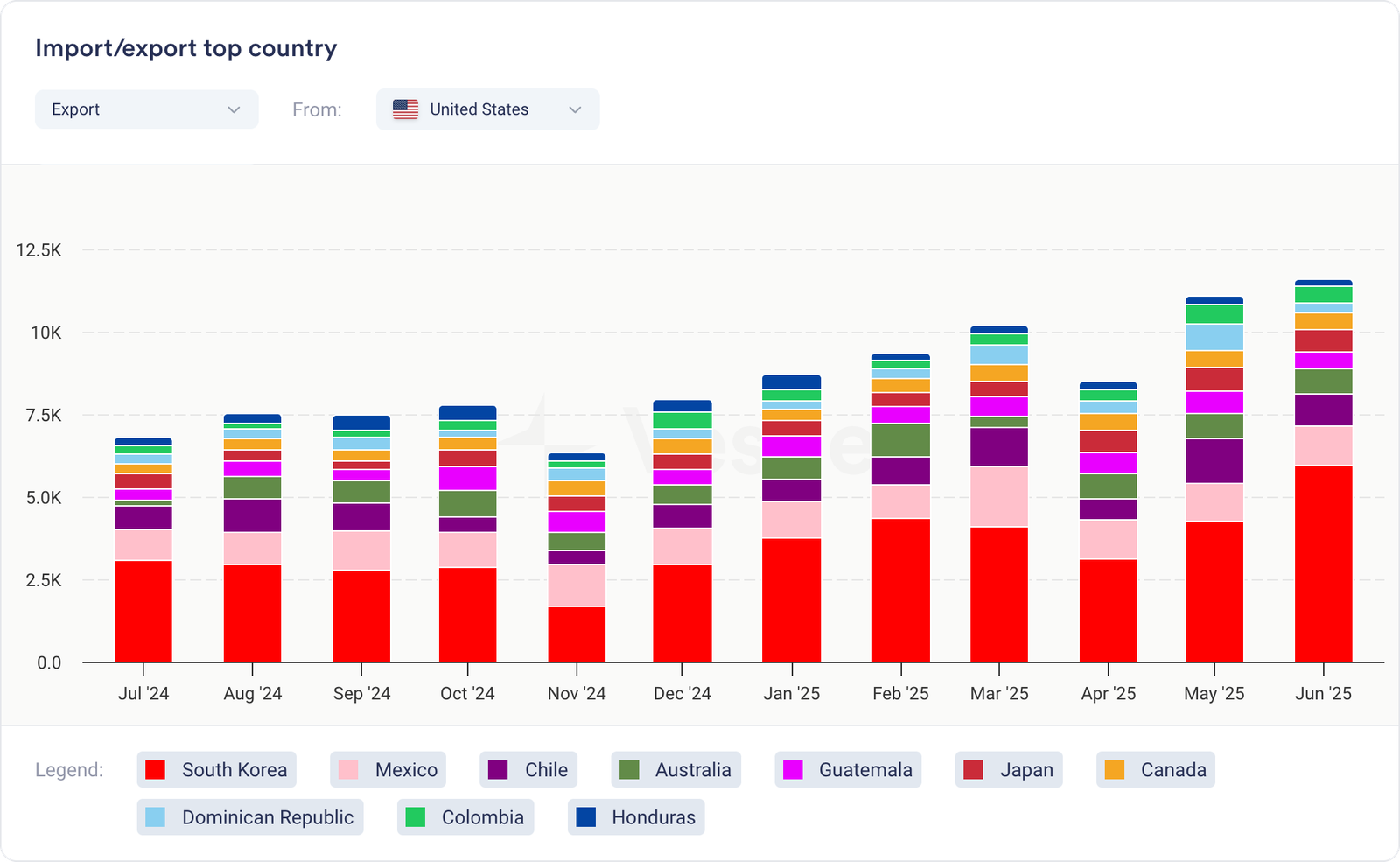1400x862 pixels.
Task: Click the Canada orange legend icon
Action: click(x=1115, y=770)
